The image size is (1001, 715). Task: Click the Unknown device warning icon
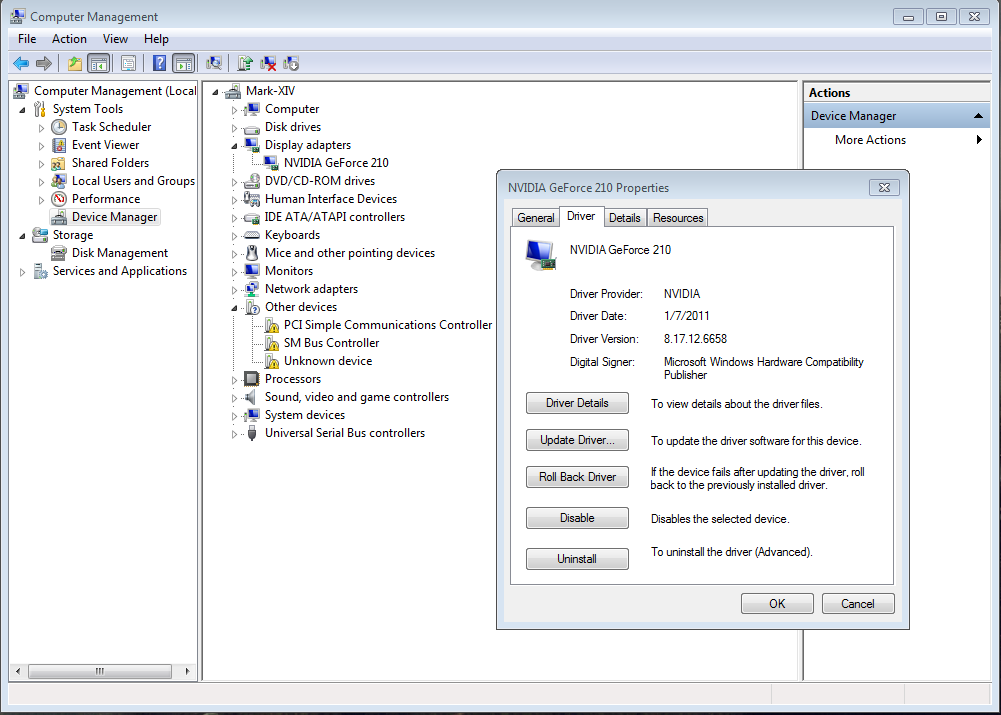[272, 361]
